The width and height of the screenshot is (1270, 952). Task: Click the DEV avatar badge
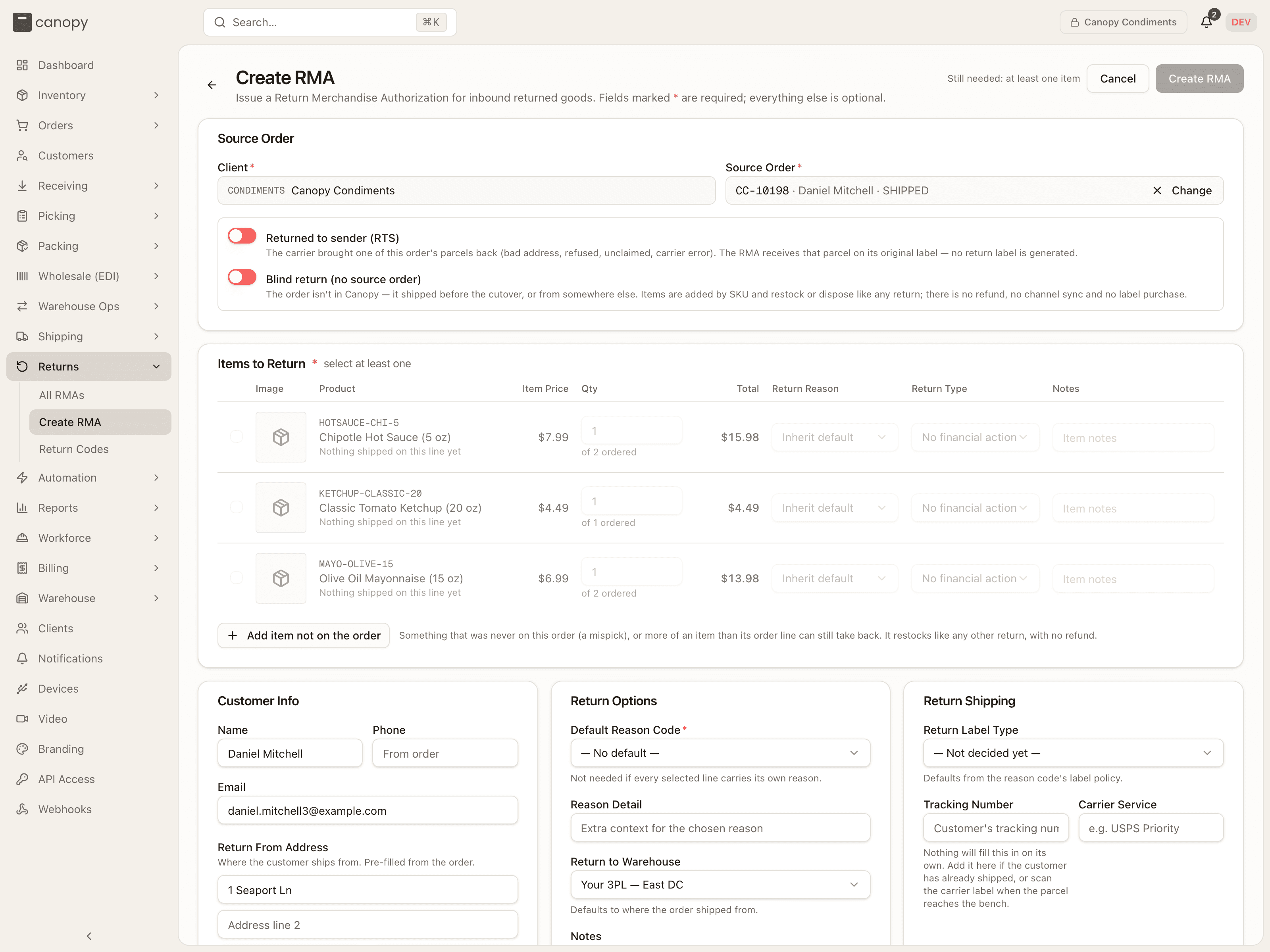pos(1241,22)
